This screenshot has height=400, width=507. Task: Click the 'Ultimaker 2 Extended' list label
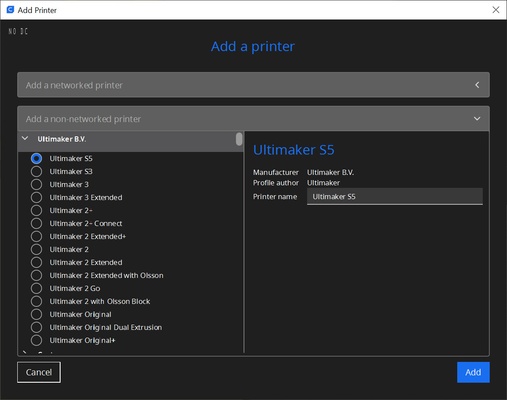pos(86,262)
